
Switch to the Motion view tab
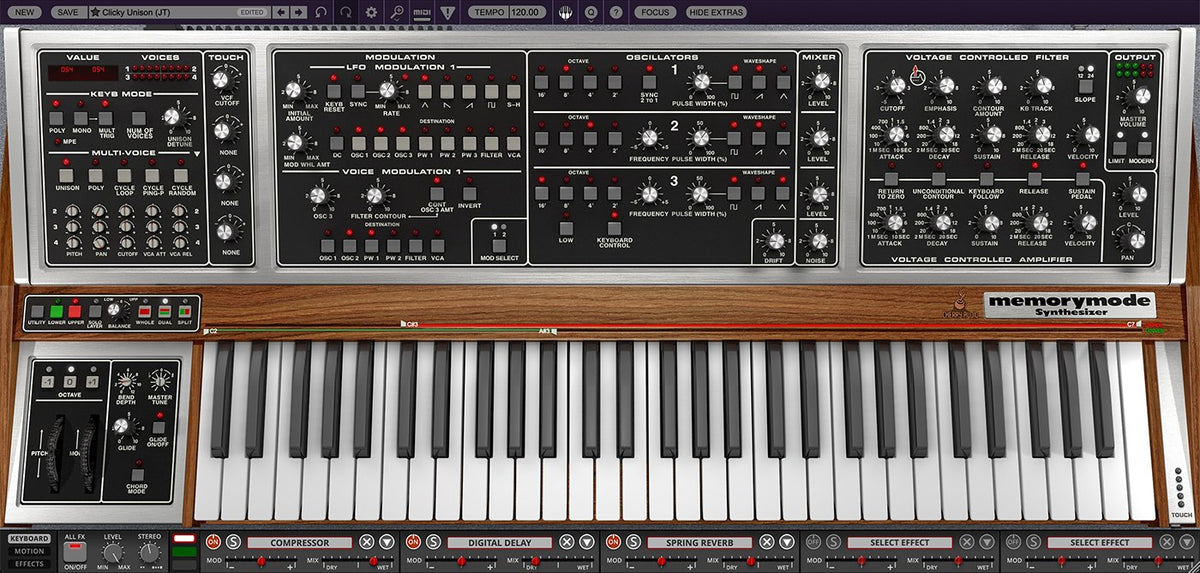[x=28, y=551]
